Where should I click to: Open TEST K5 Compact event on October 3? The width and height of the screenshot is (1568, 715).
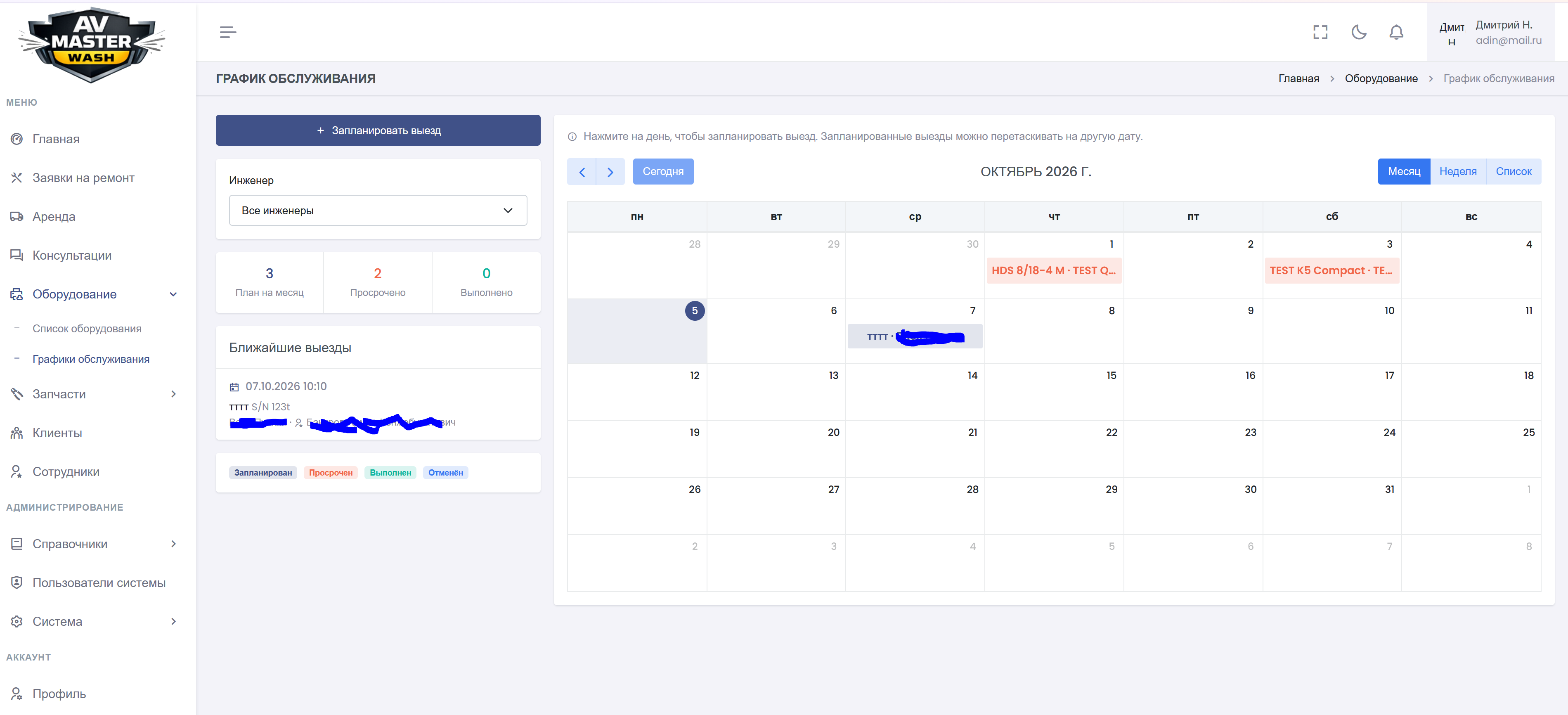coord(1331,270)
